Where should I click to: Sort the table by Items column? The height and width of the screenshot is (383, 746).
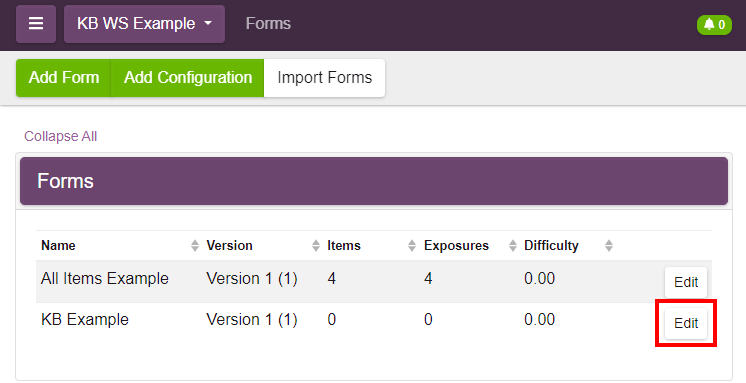coord(371,246)
